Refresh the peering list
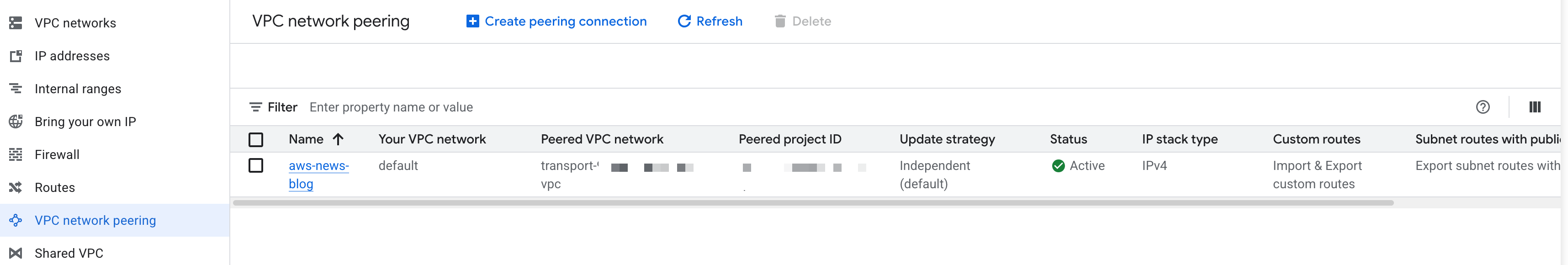The height and width of the screenshot is (265, 1568). click(710, 21)
